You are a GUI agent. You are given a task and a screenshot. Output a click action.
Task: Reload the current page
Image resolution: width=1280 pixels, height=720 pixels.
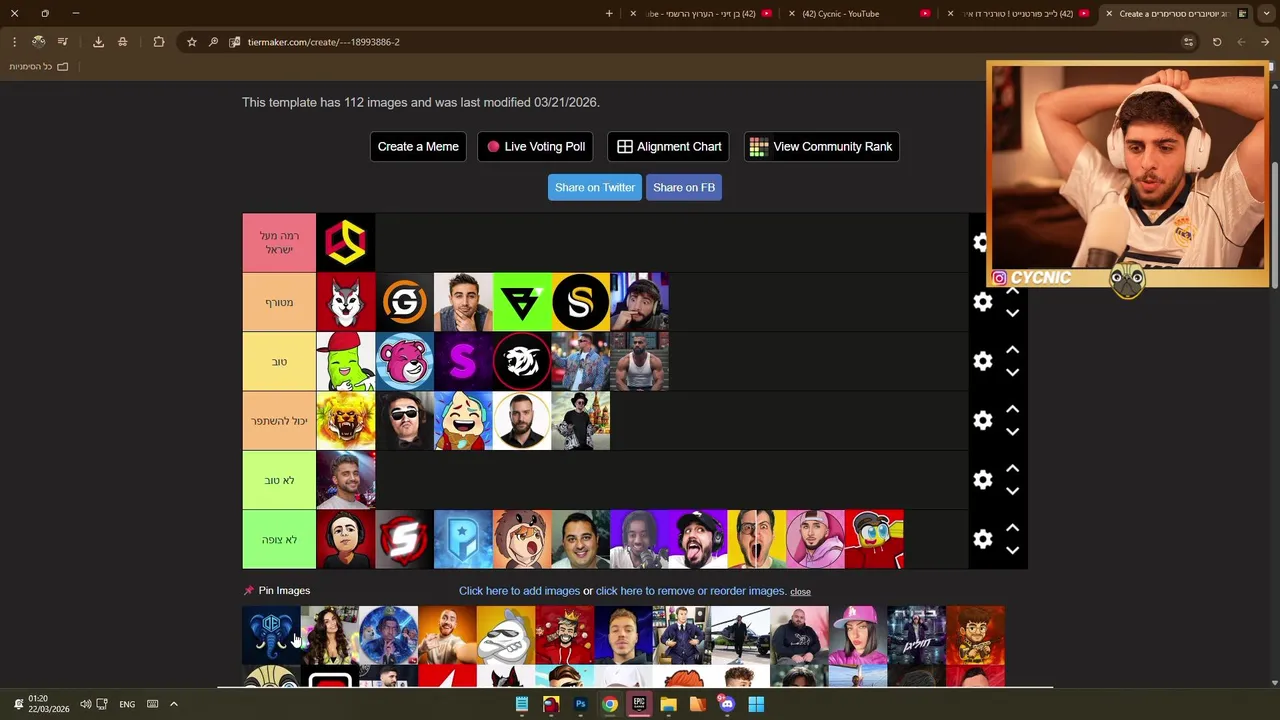(1217, 42)
